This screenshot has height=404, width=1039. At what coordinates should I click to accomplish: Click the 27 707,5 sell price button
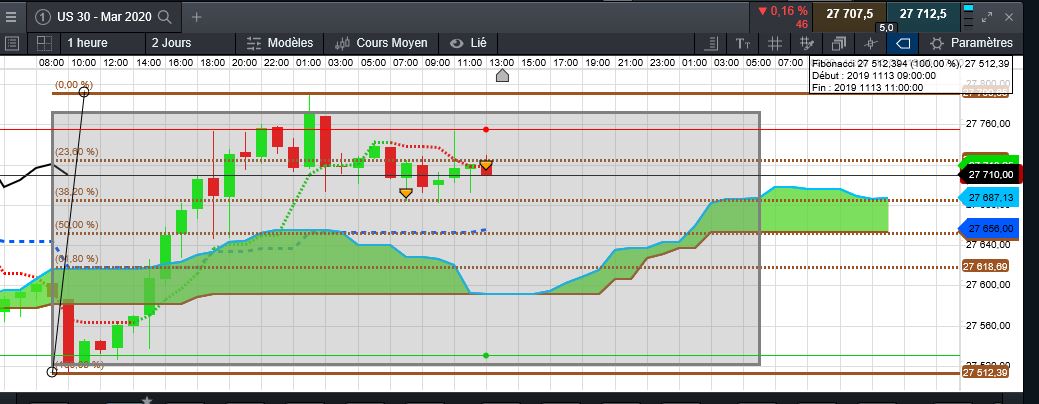pos(849,13)
